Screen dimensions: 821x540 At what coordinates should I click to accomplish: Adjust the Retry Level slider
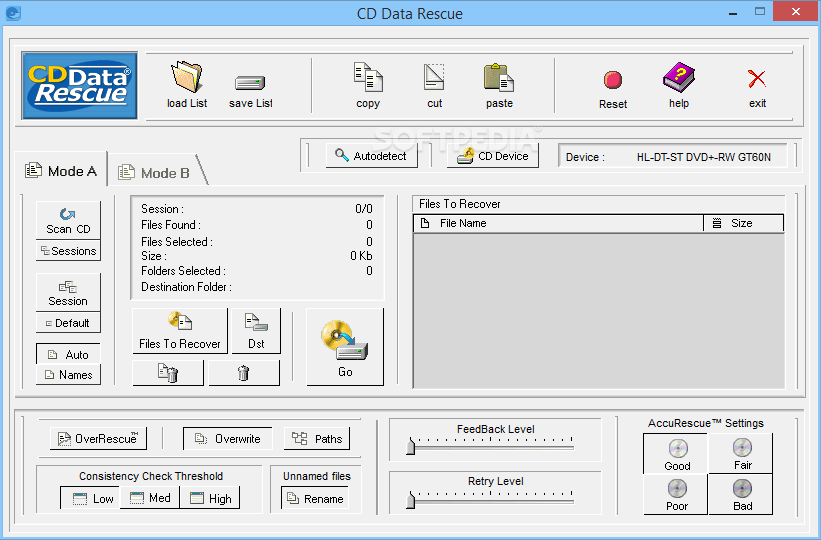click(411, 500)
